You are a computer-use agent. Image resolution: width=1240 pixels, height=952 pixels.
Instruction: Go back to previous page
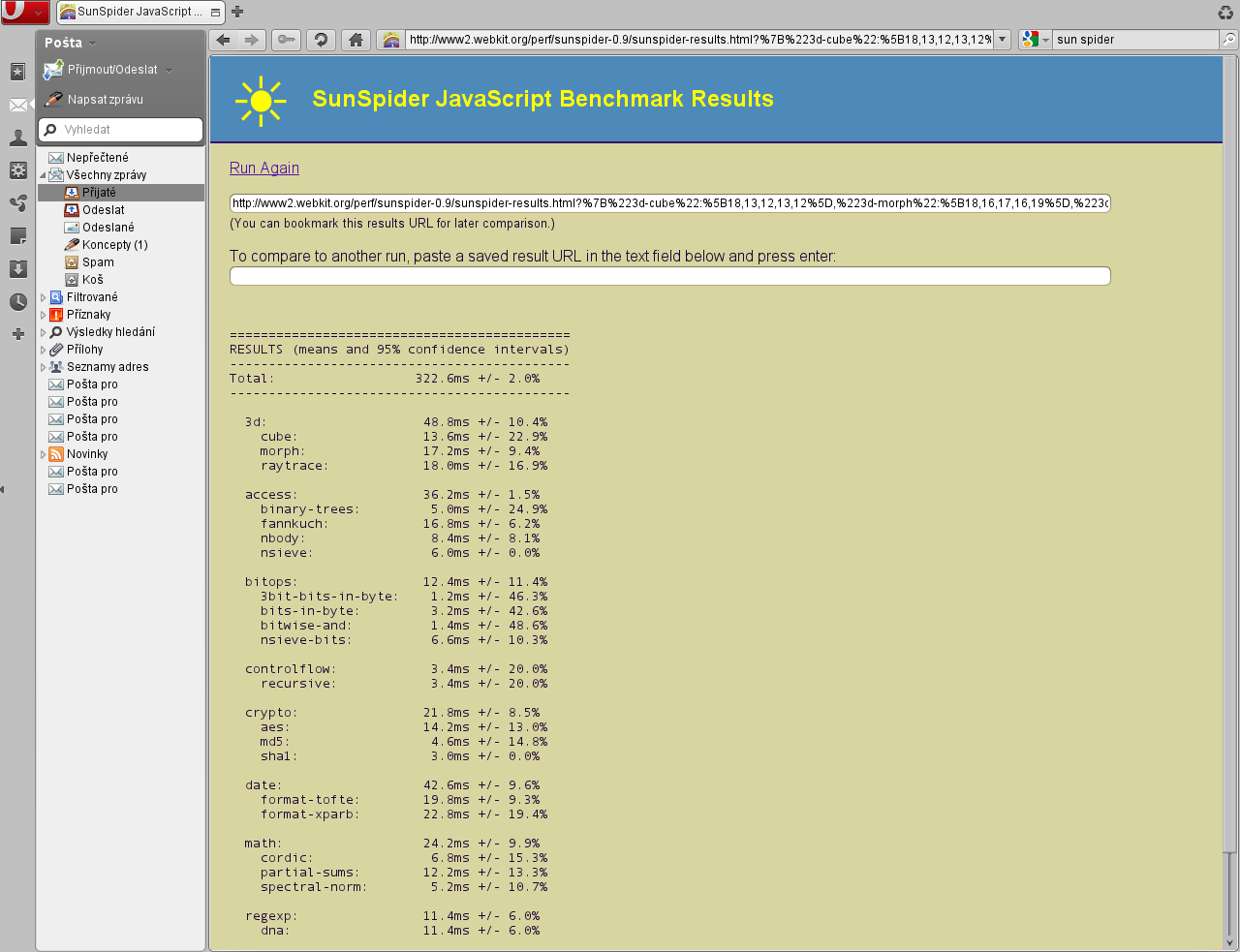(x=224, y=40)
